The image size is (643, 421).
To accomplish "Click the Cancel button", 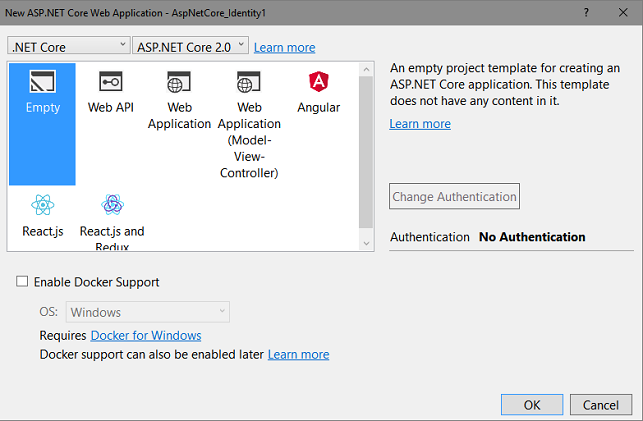I will [601, 405].
